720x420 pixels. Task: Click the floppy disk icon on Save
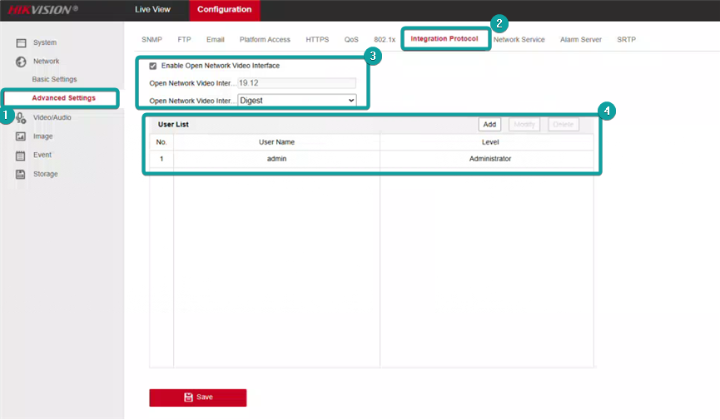tap(188, 397)
